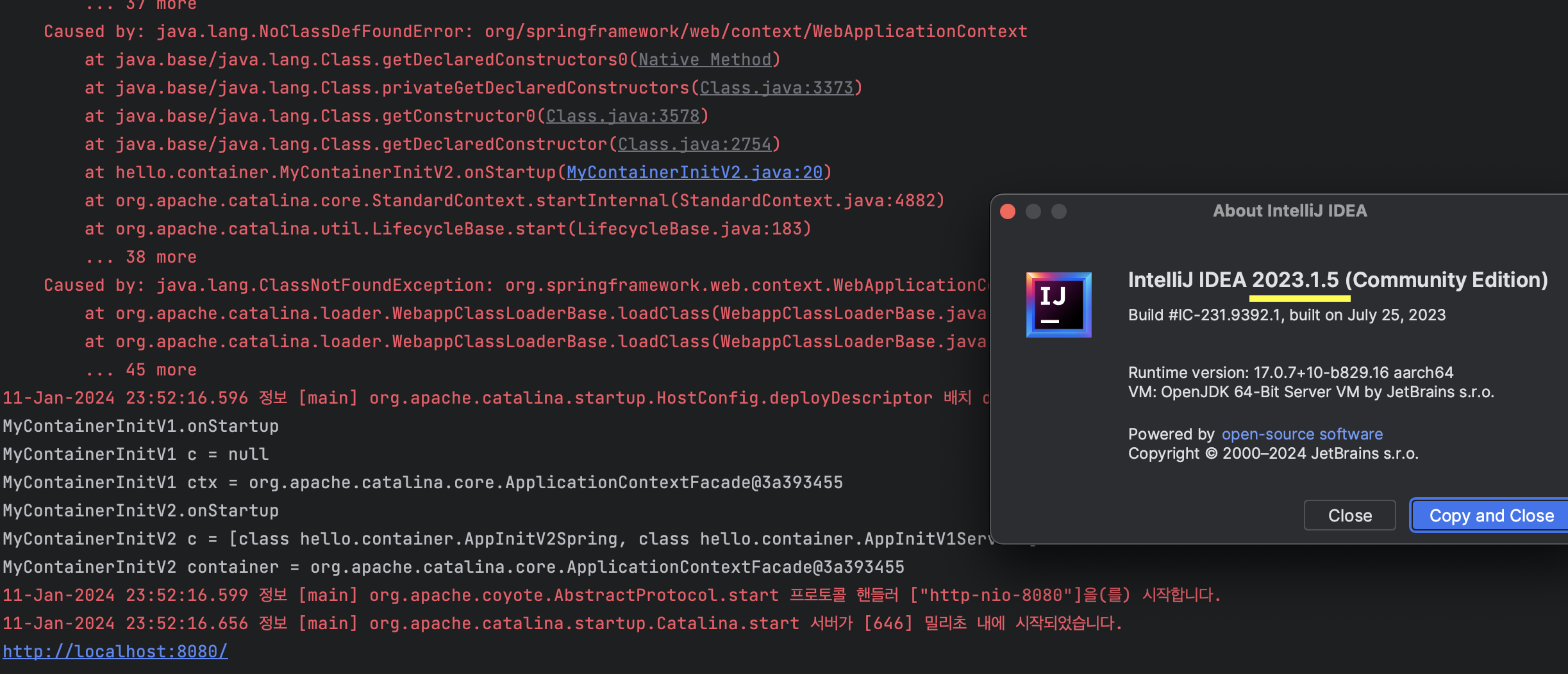Click the IntelliJ IDEA 2023.1.5 version heading

tap(1338, 280)
